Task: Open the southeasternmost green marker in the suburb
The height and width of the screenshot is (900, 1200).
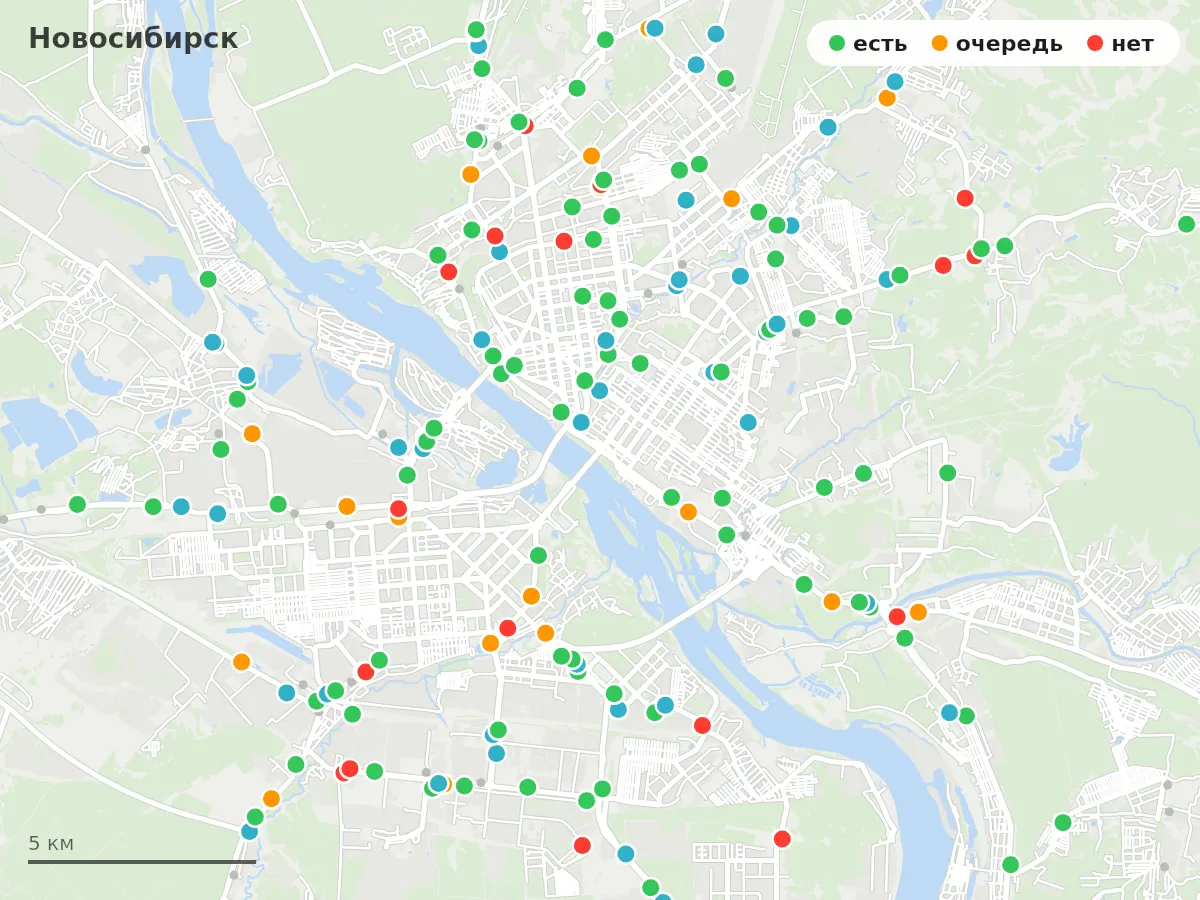Action: click(1063, 822)
